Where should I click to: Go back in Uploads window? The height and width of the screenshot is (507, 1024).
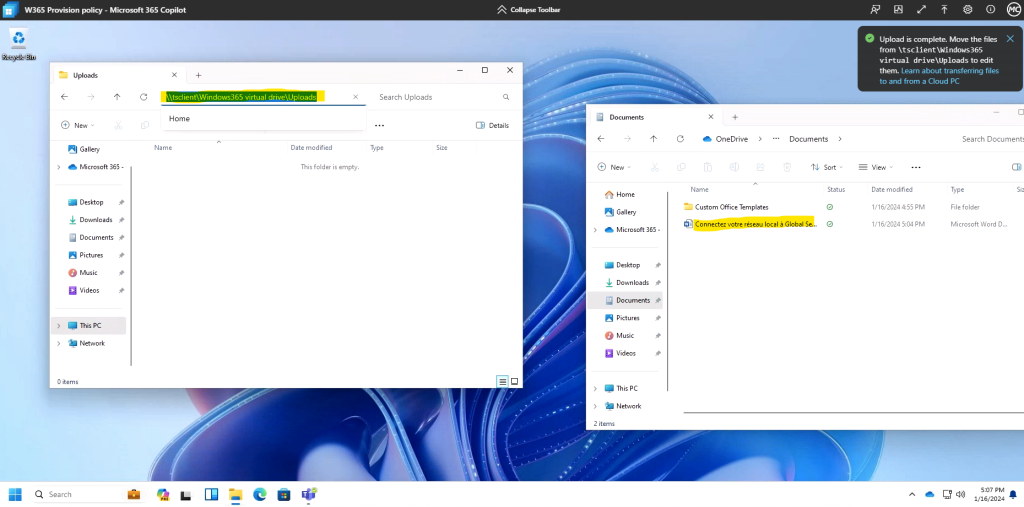pyautogui.click(x=64, y=97)
